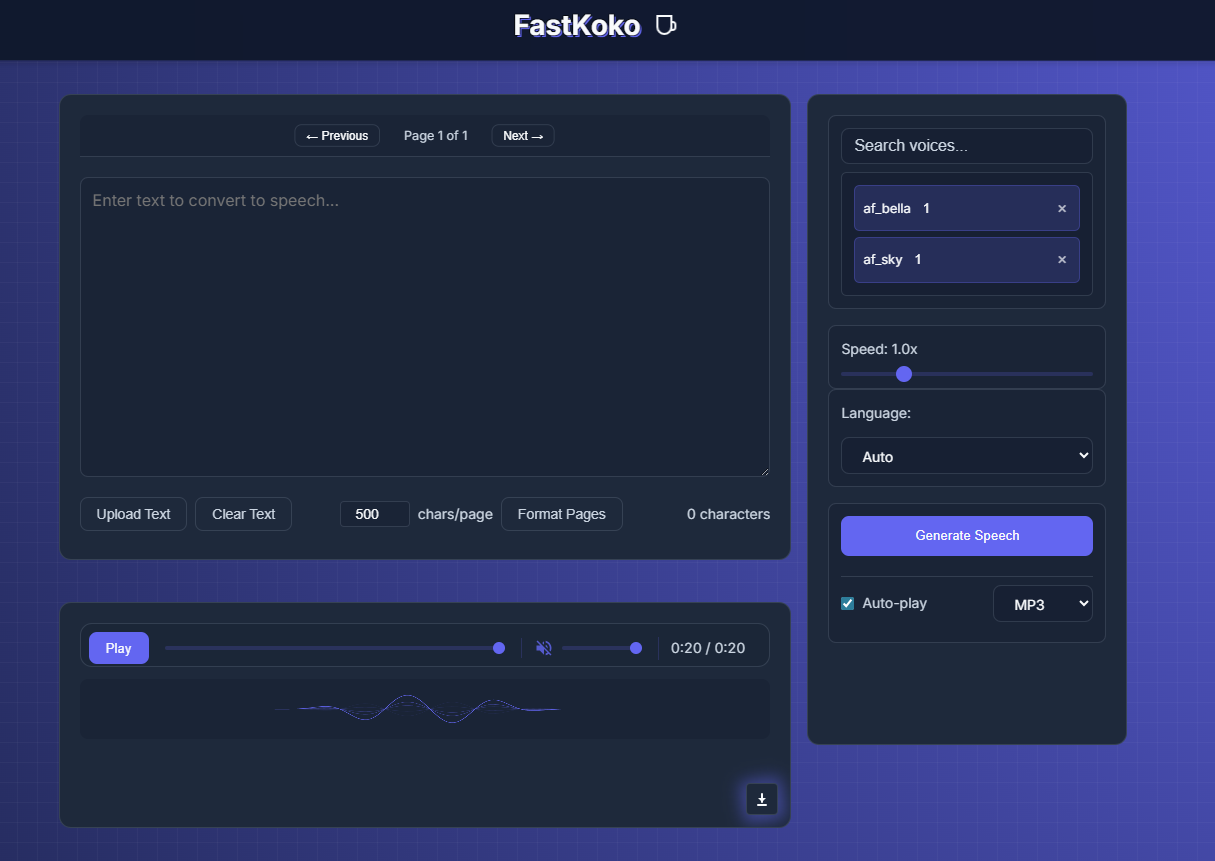Click the 'Page 1 of 1' indicator
This screenshot has height=861, width=1215.
[x=436, y=136]
